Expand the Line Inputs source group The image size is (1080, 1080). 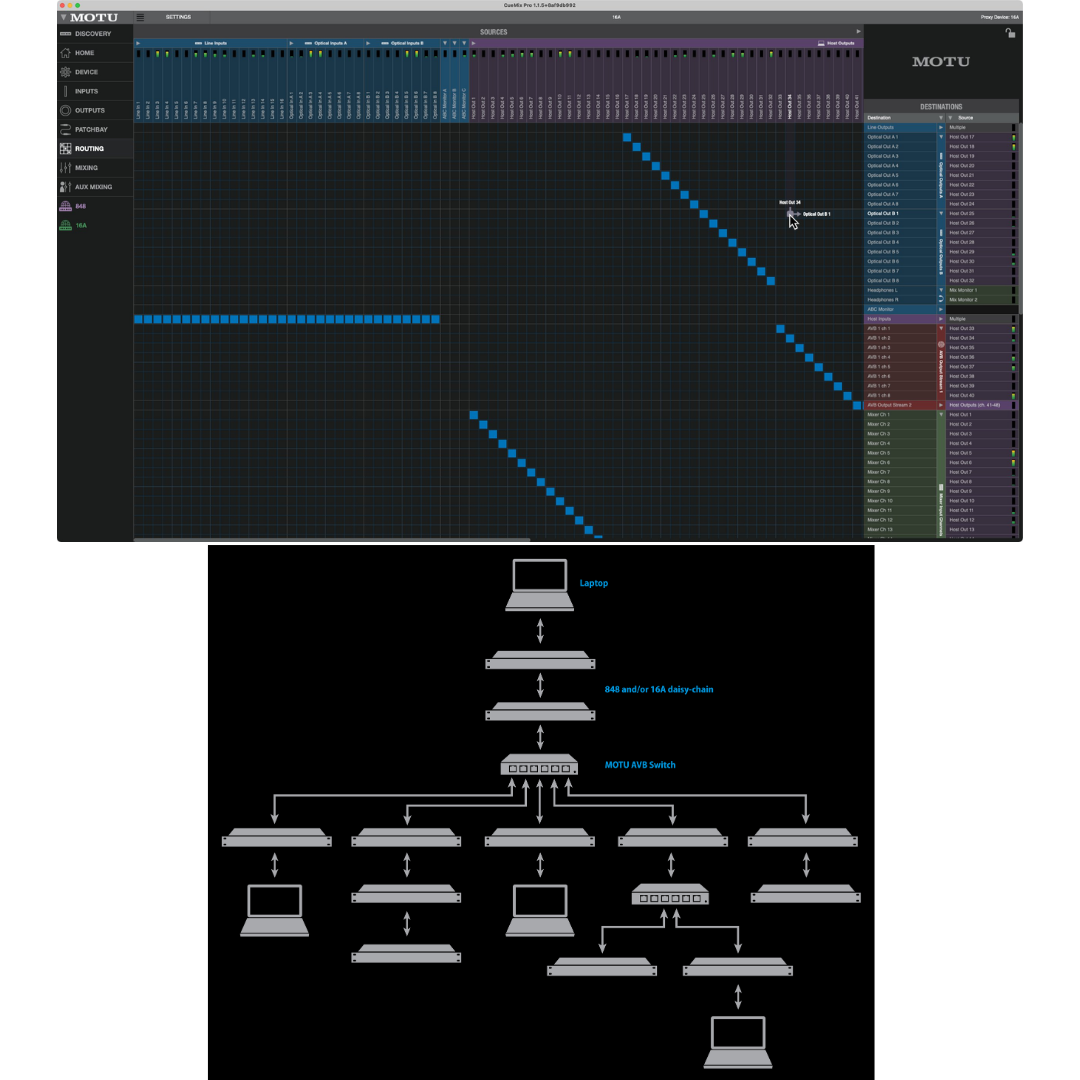click(138, 43)
